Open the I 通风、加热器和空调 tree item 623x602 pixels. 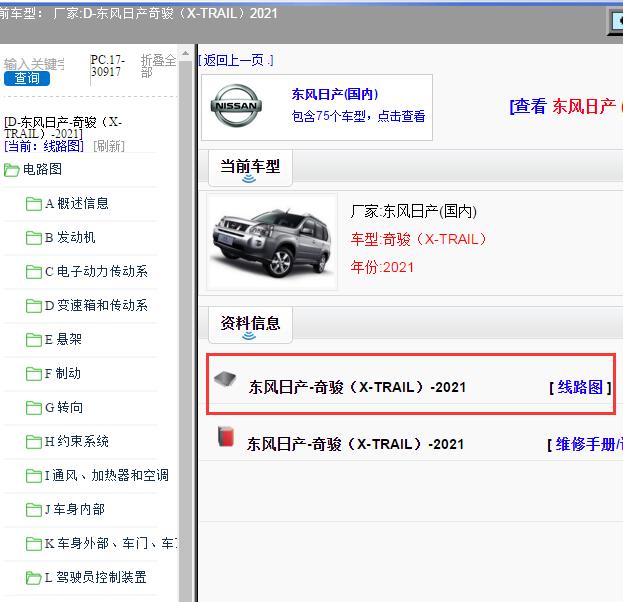coord(106,475)
